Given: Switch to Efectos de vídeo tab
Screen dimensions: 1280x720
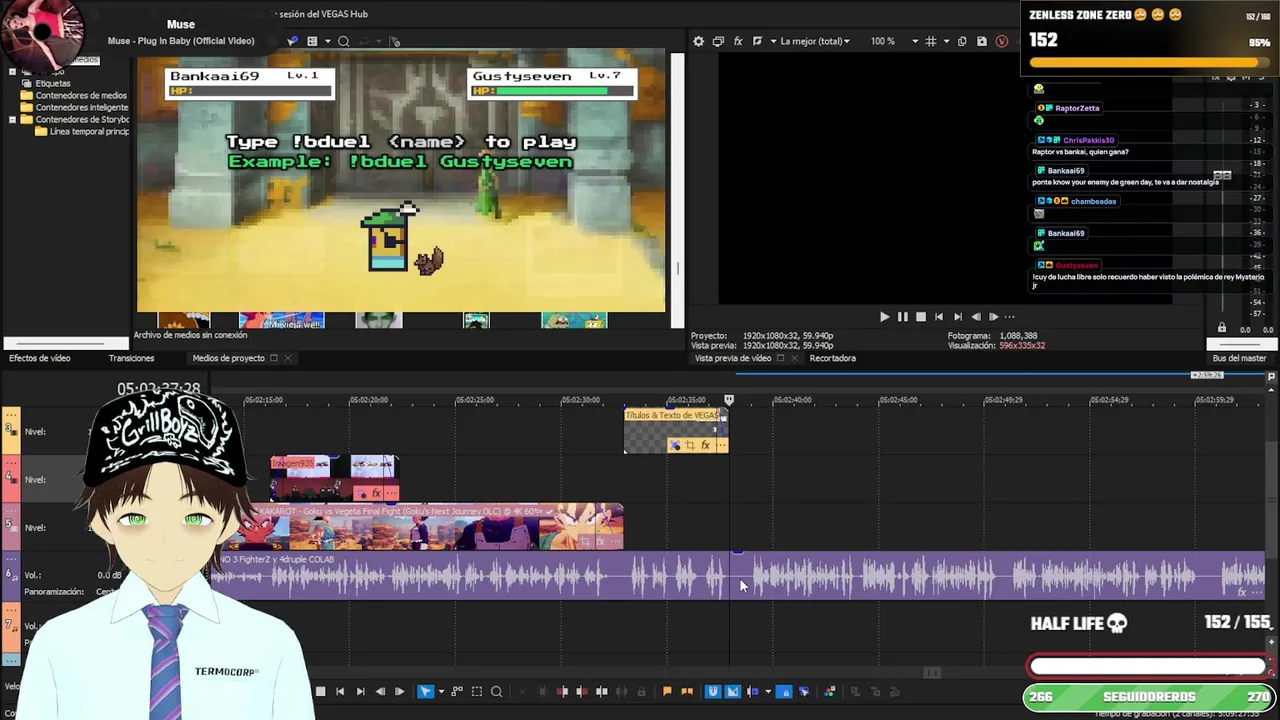Looking at the screenshot, I should pyautogui.click(x=40, y=358).
